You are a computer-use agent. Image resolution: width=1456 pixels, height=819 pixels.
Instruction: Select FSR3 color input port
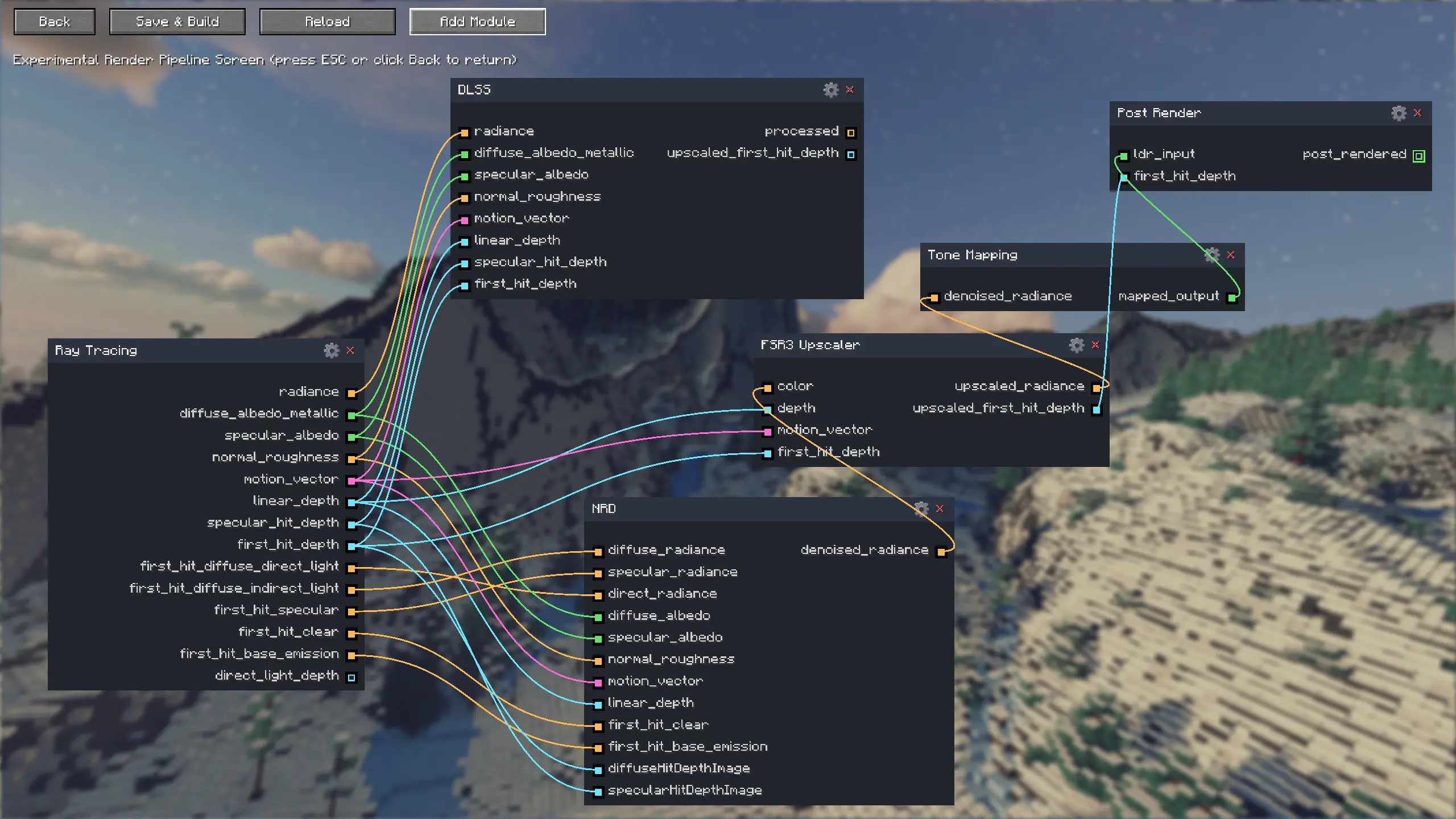point(768,388)
